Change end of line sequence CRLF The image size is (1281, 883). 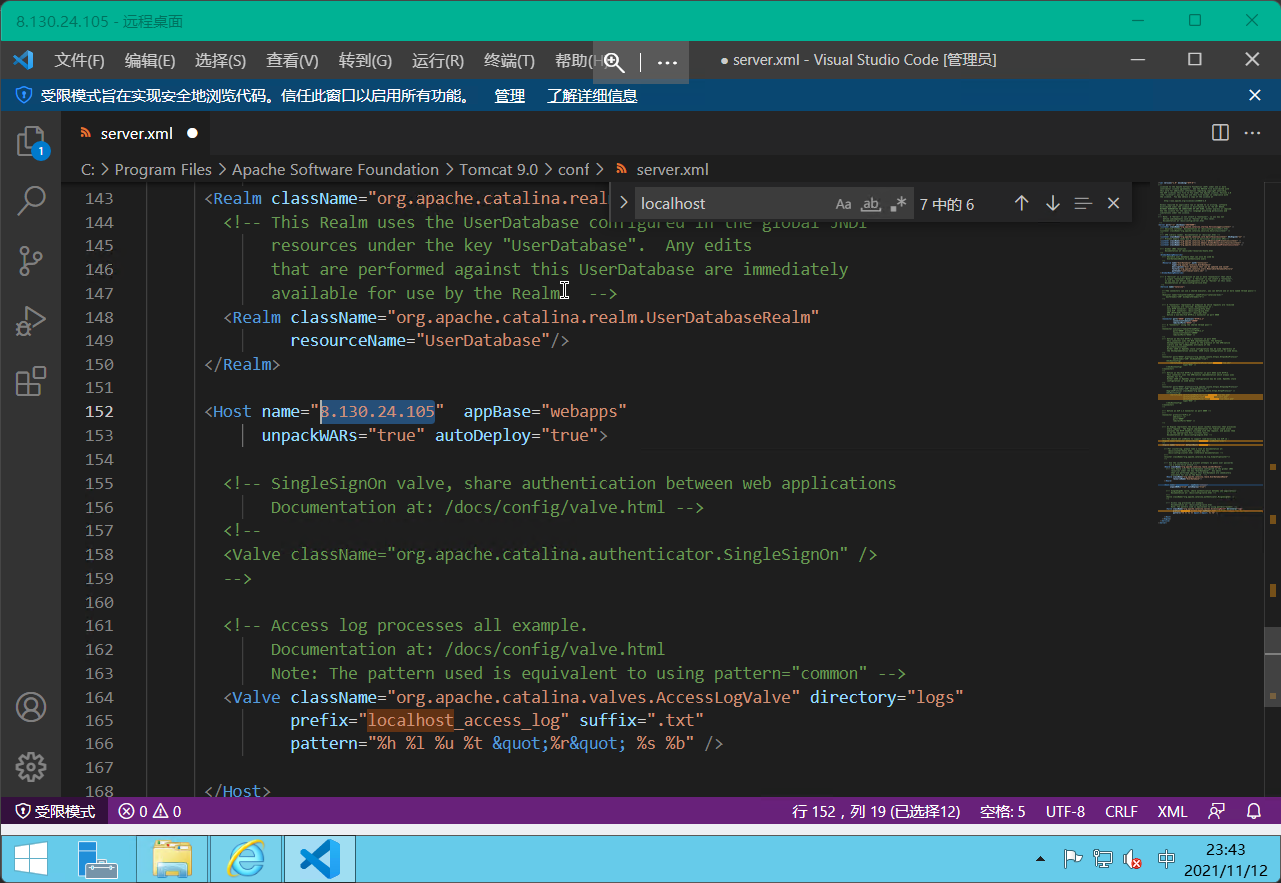pos(1122,811)
